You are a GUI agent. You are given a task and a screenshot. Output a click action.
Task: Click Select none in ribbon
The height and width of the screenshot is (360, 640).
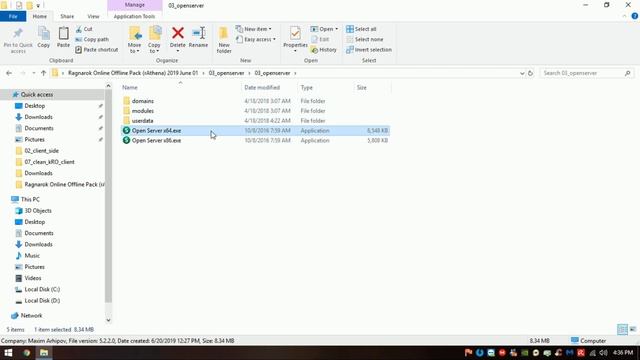(364, 39)
